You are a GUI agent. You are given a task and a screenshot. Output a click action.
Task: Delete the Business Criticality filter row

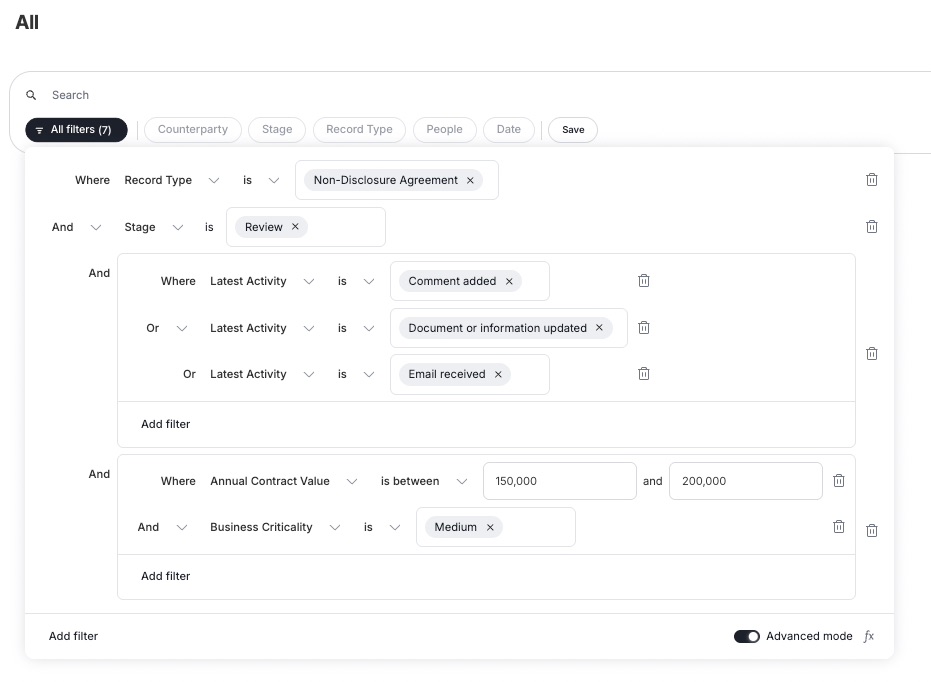click(x=838, y=526)
